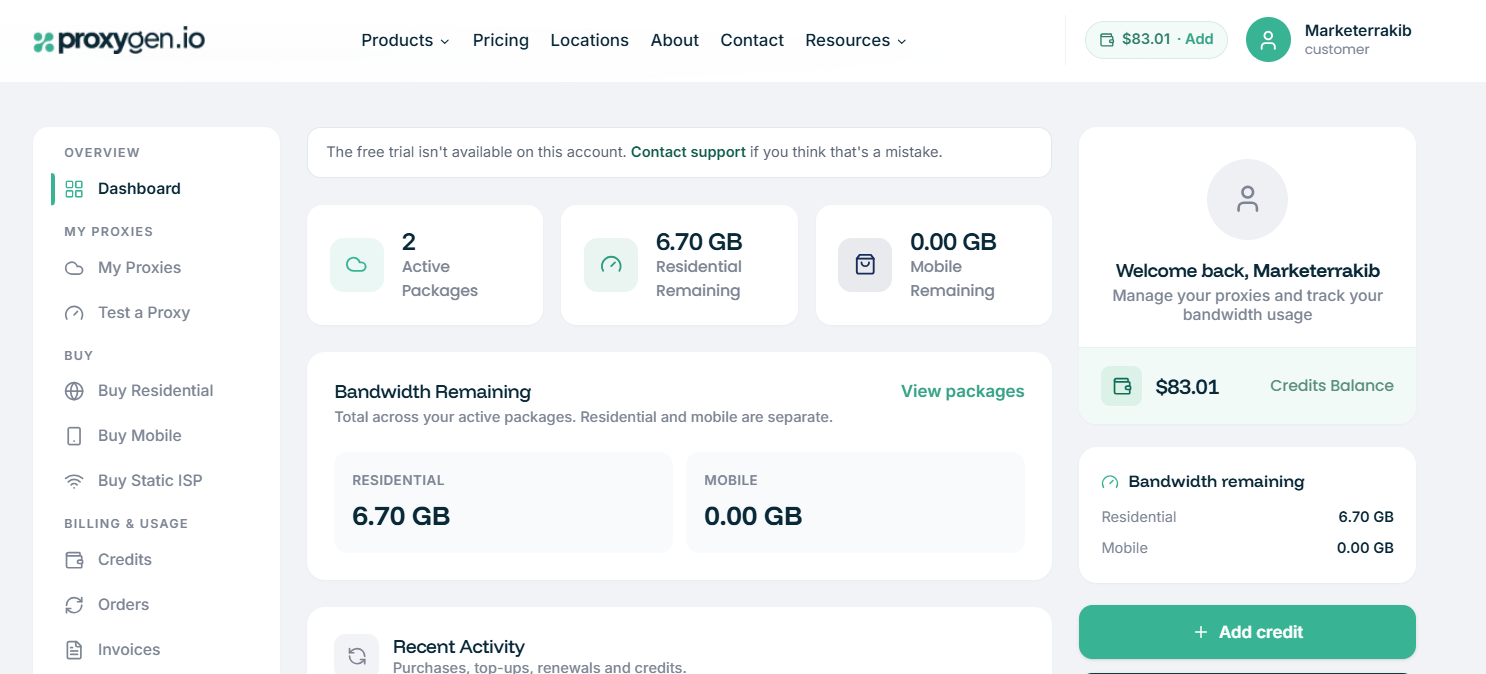The height and width of the screenshot is (674, 1486).
Task: Click the gray profile avatar above Welcome back
Action: coord(1247,199)
